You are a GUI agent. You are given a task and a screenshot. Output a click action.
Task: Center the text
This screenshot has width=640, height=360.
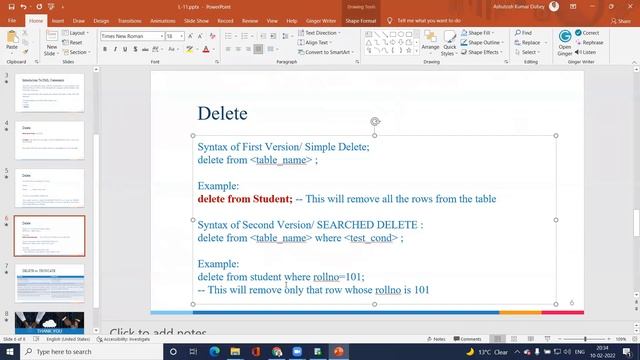point(238,49)
